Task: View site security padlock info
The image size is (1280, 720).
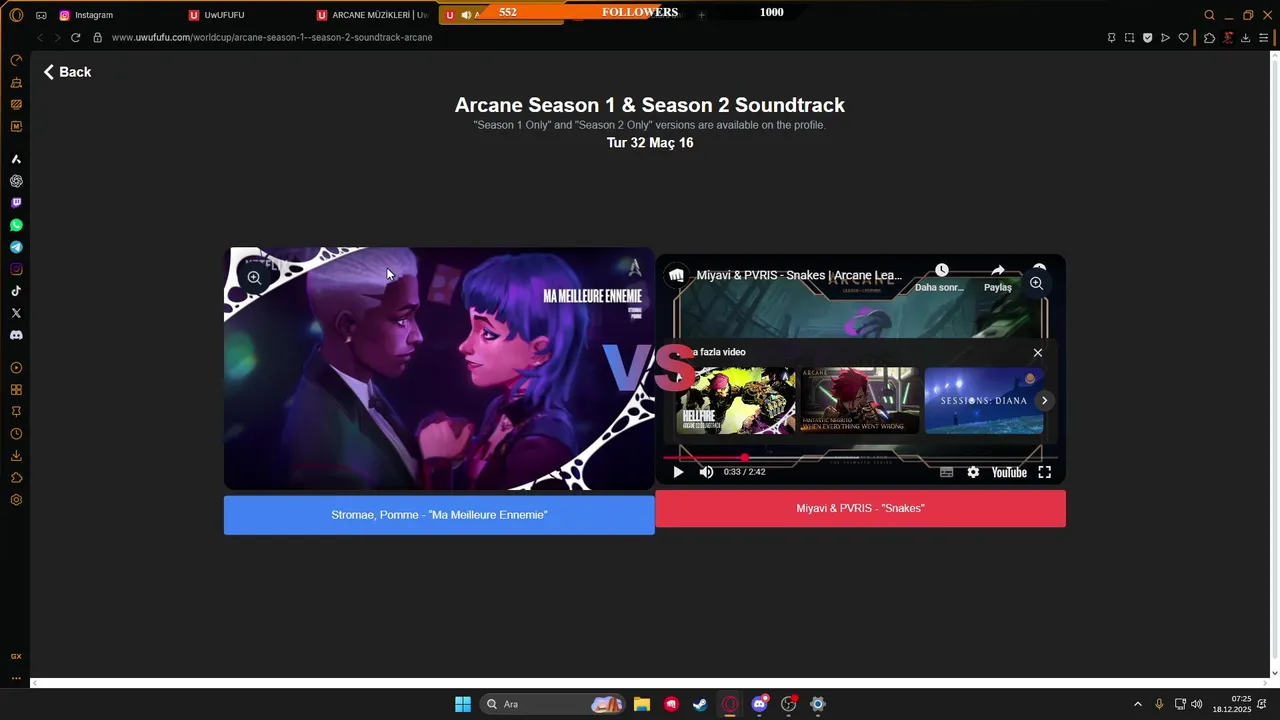Action: (x=97, y=37)
